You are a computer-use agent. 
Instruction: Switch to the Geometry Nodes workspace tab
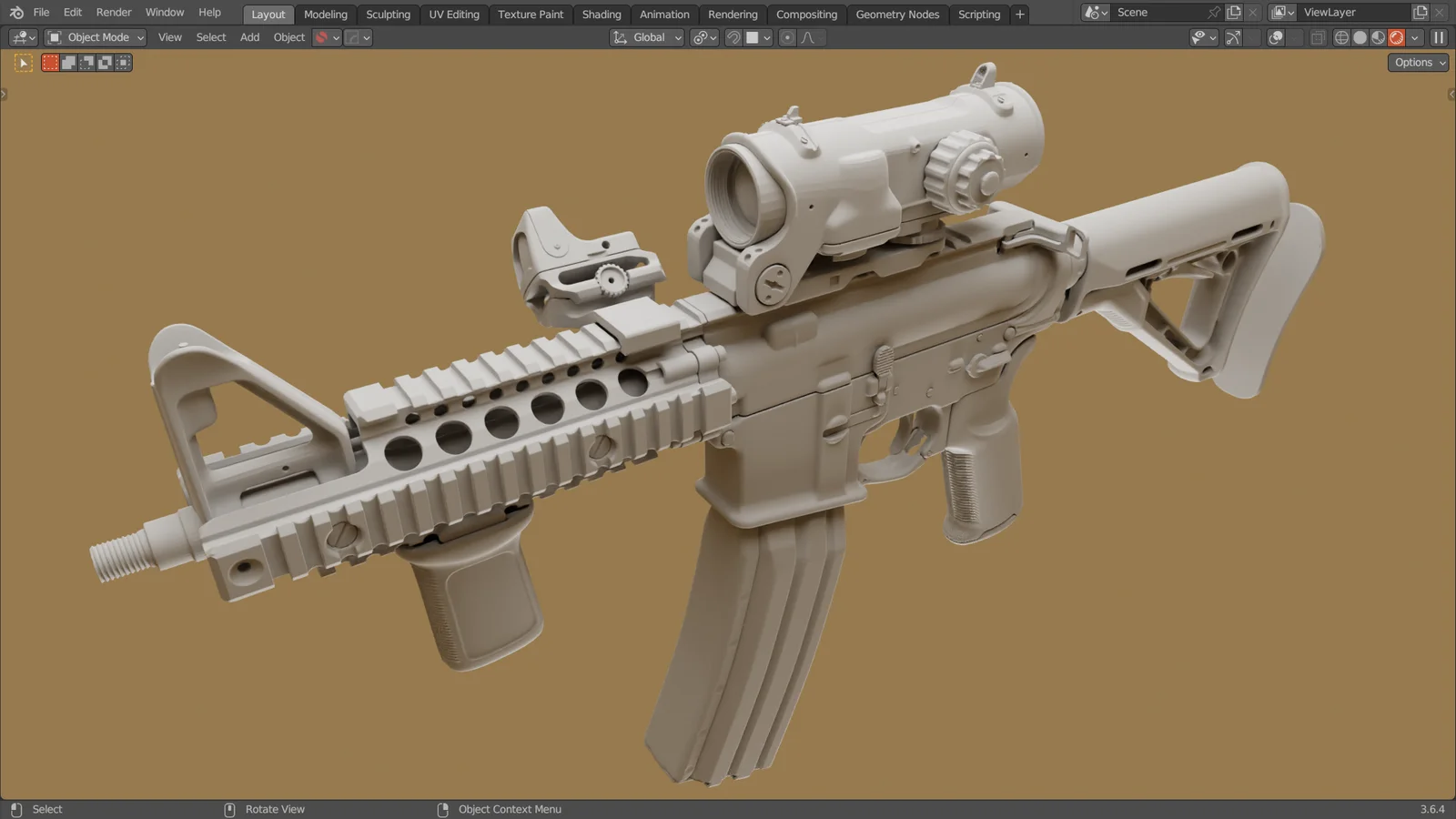(x=897, y=14)
